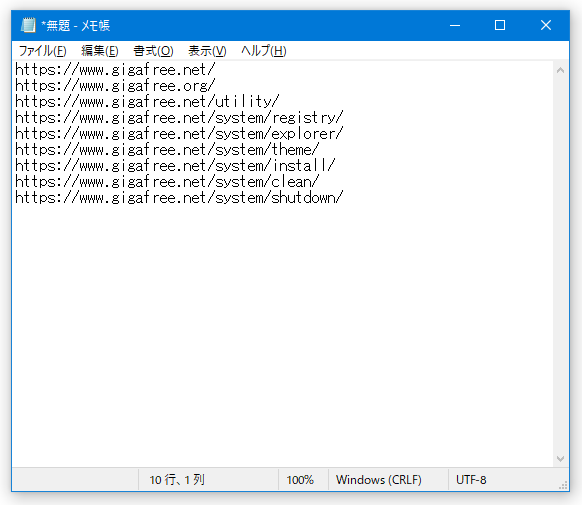
Task: Click the line ending with /system/theme/
Action: pos(167,150)
